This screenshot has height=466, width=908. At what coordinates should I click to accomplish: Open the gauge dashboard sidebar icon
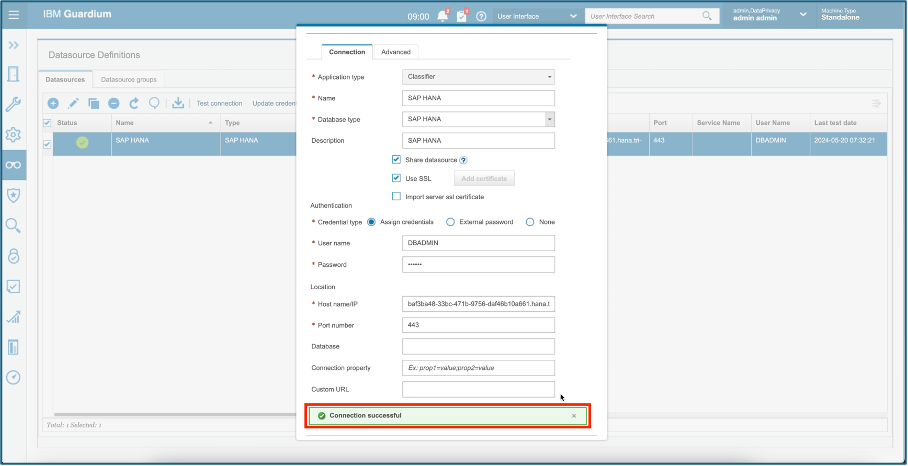pyautogui.click(x=13, y=377)
